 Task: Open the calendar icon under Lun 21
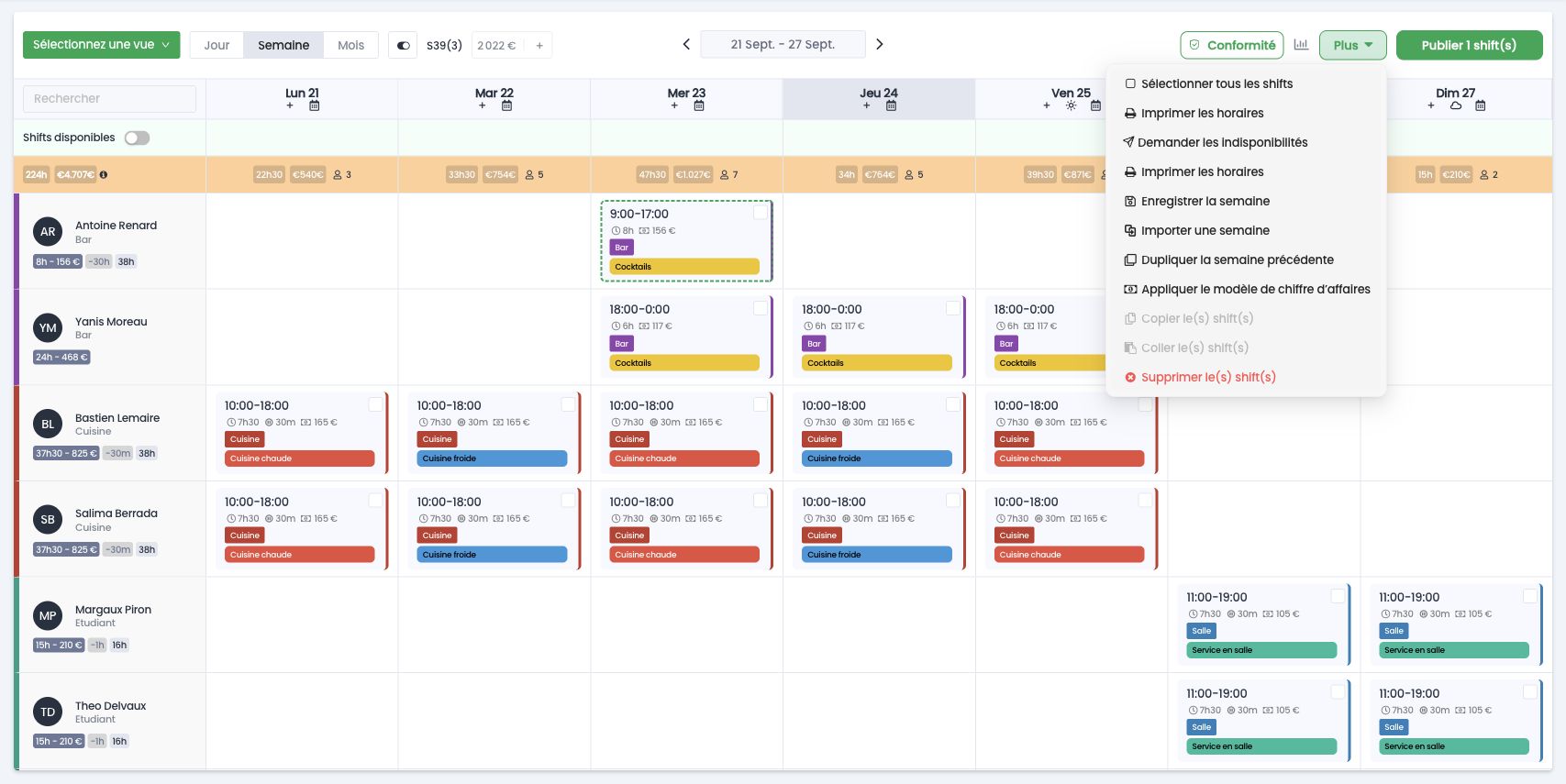pyautogui.click(x=315, y=105)
